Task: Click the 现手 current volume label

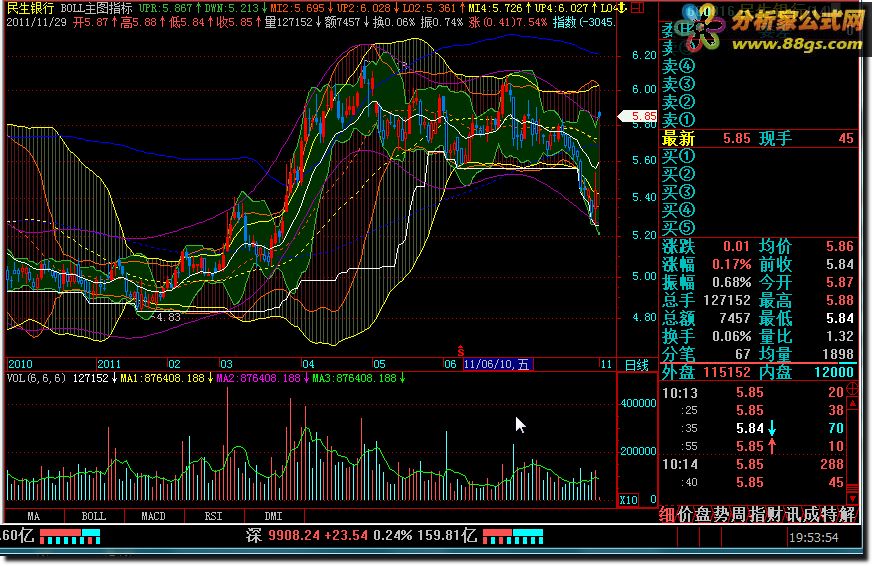Action: [x=775, y=138]
